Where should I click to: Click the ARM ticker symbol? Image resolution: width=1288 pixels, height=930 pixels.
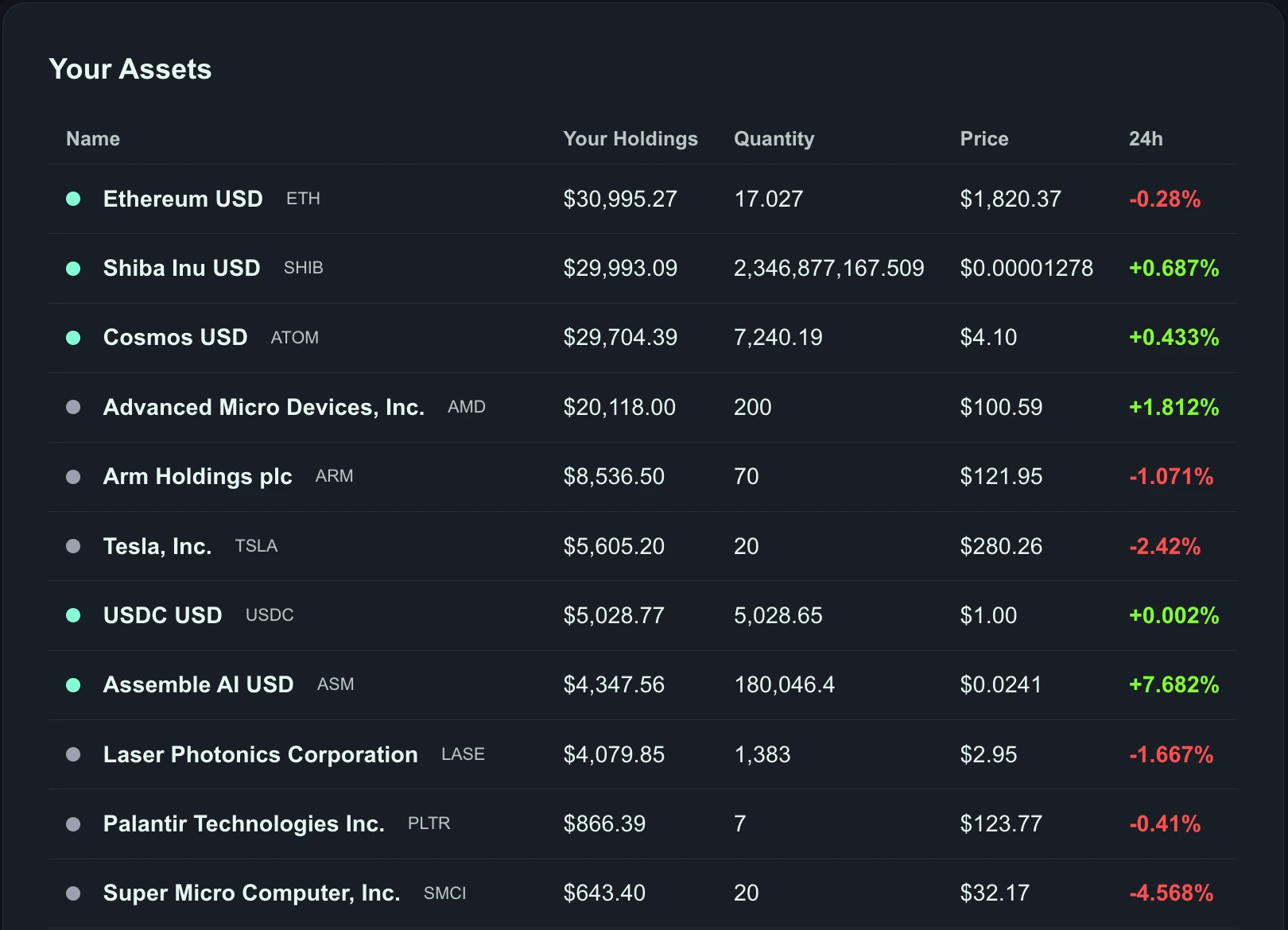click(335, 477)
